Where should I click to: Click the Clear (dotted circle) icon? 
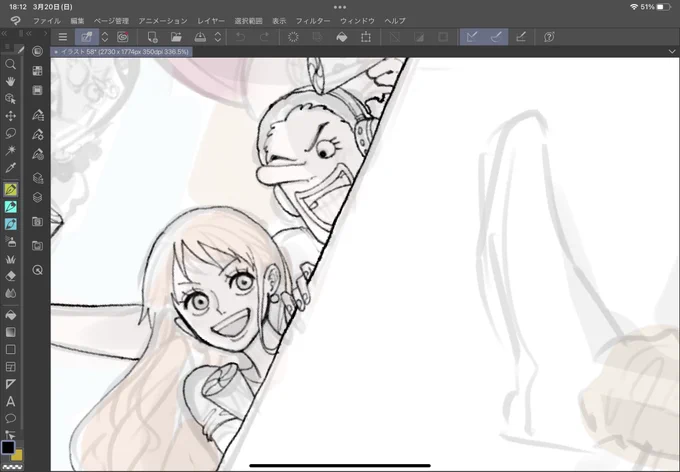(293, 37)
